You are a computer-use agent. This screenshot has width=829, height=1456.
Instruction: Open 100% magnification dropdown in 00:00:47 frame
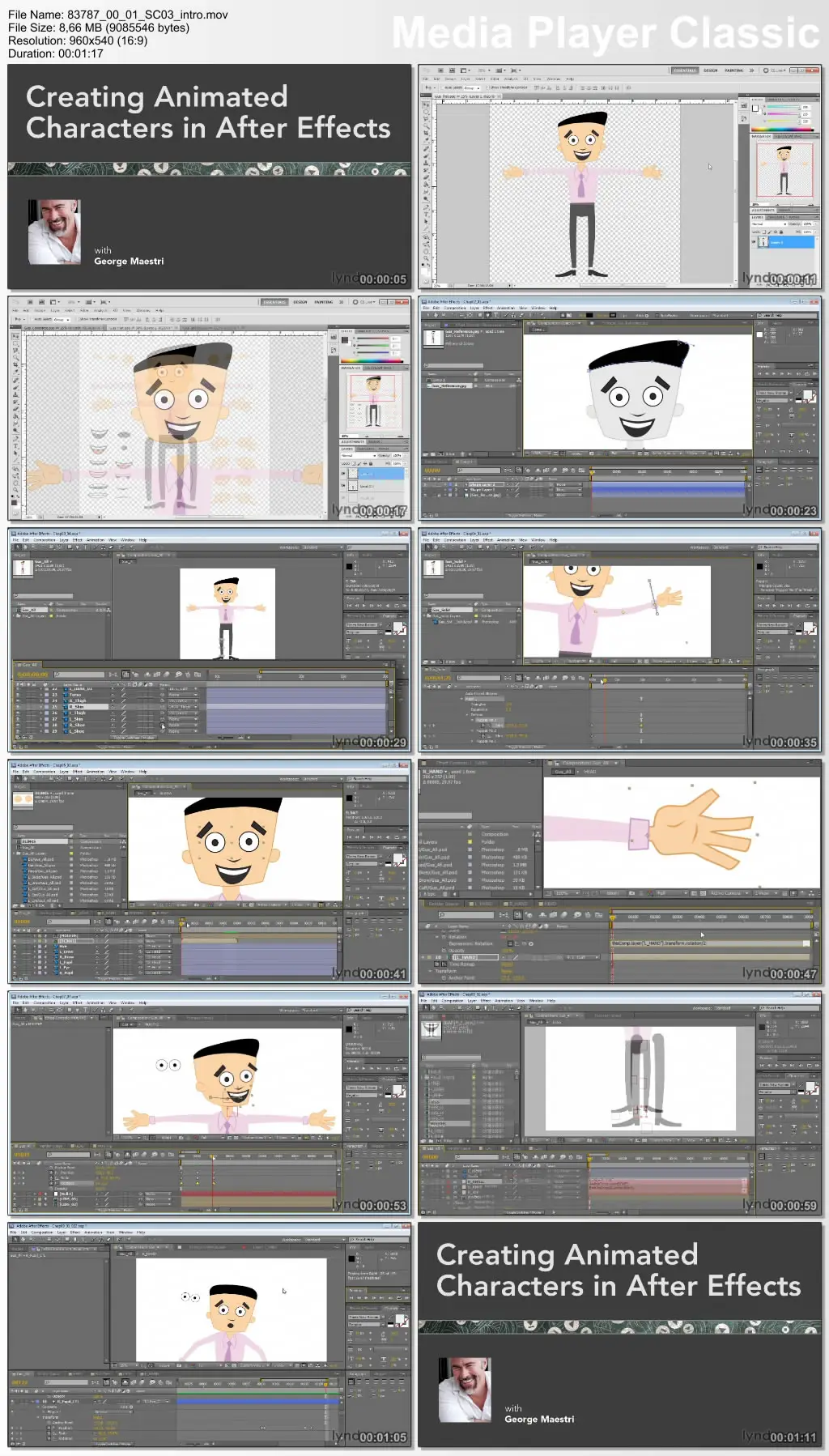point(566,893)
